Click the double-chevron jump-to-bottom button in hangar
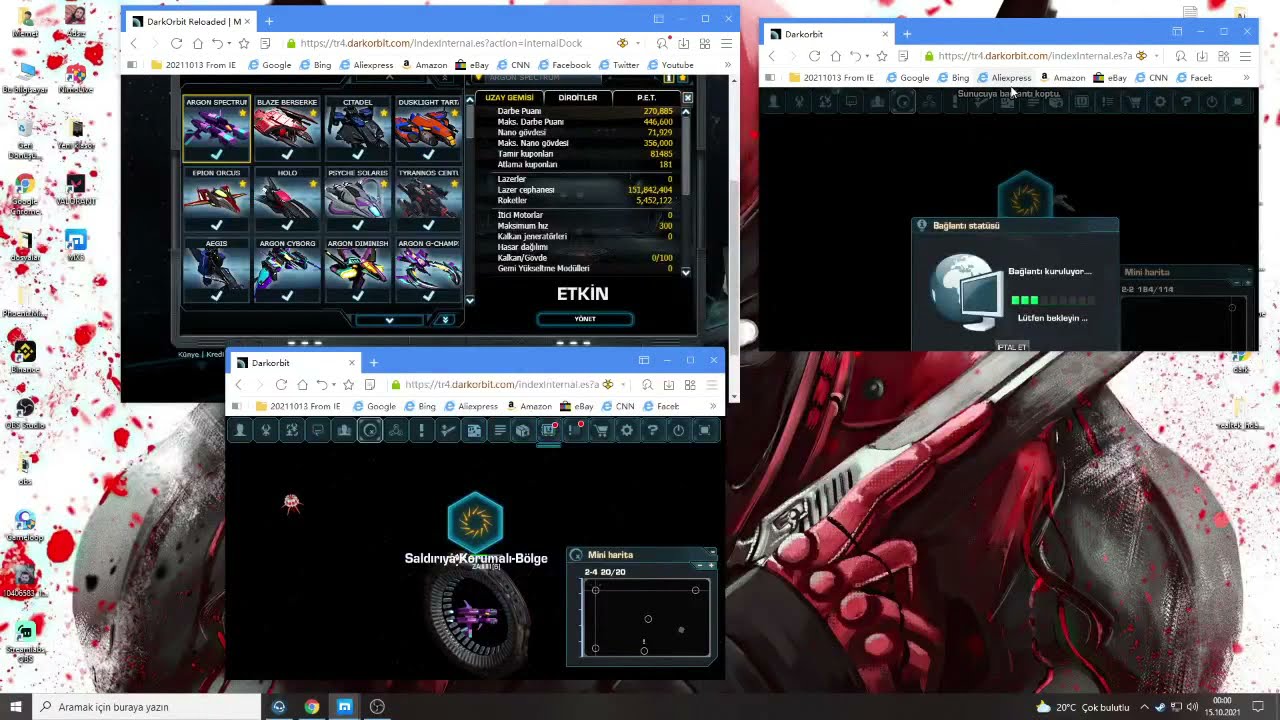The width and height of the screenshot is (1280, 720). [446, 320]
